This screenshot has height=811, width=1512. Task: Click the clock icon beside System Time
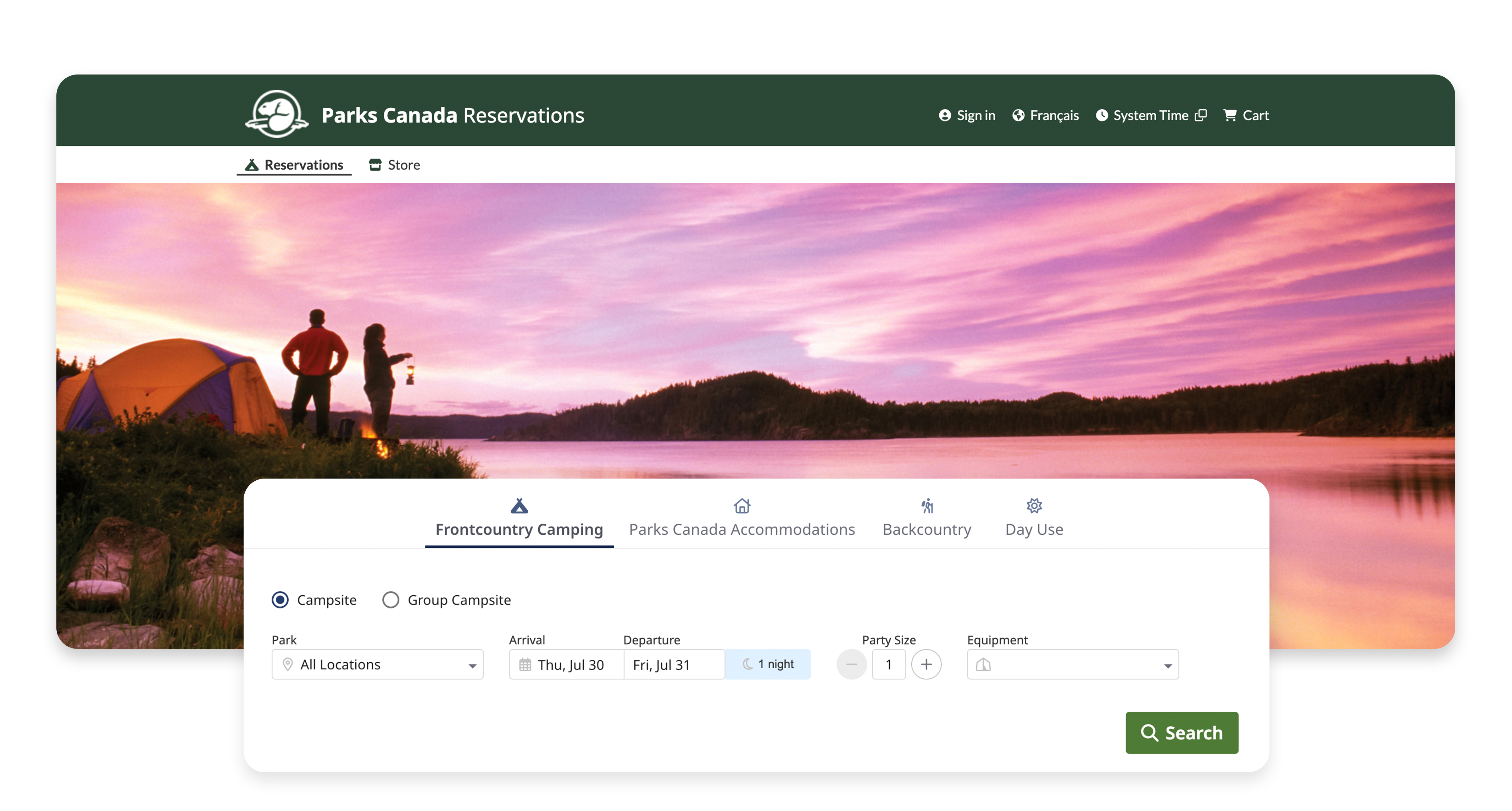tap(1102, 115)
